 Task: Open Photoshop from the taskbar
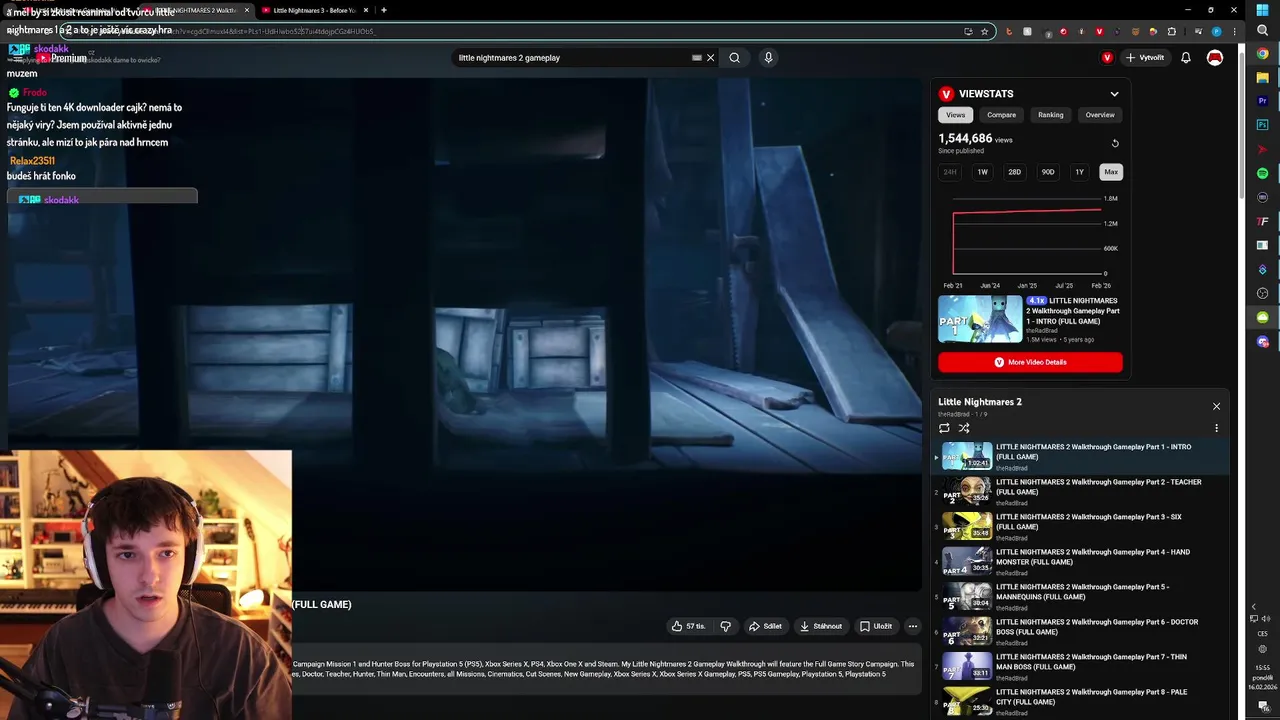(1262, 125)
